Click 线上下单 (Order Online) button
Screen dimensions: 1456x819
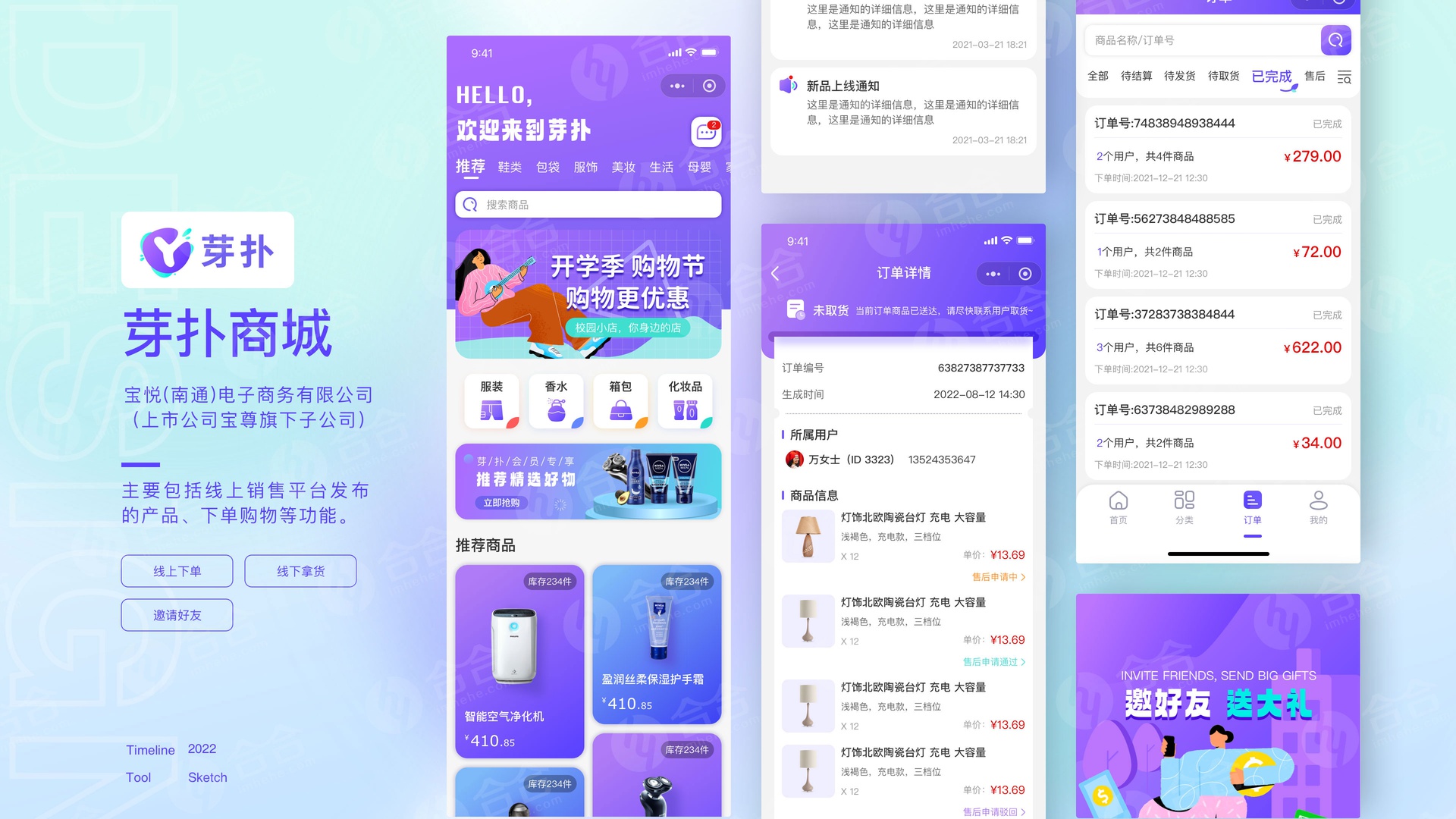pos(180,570)
